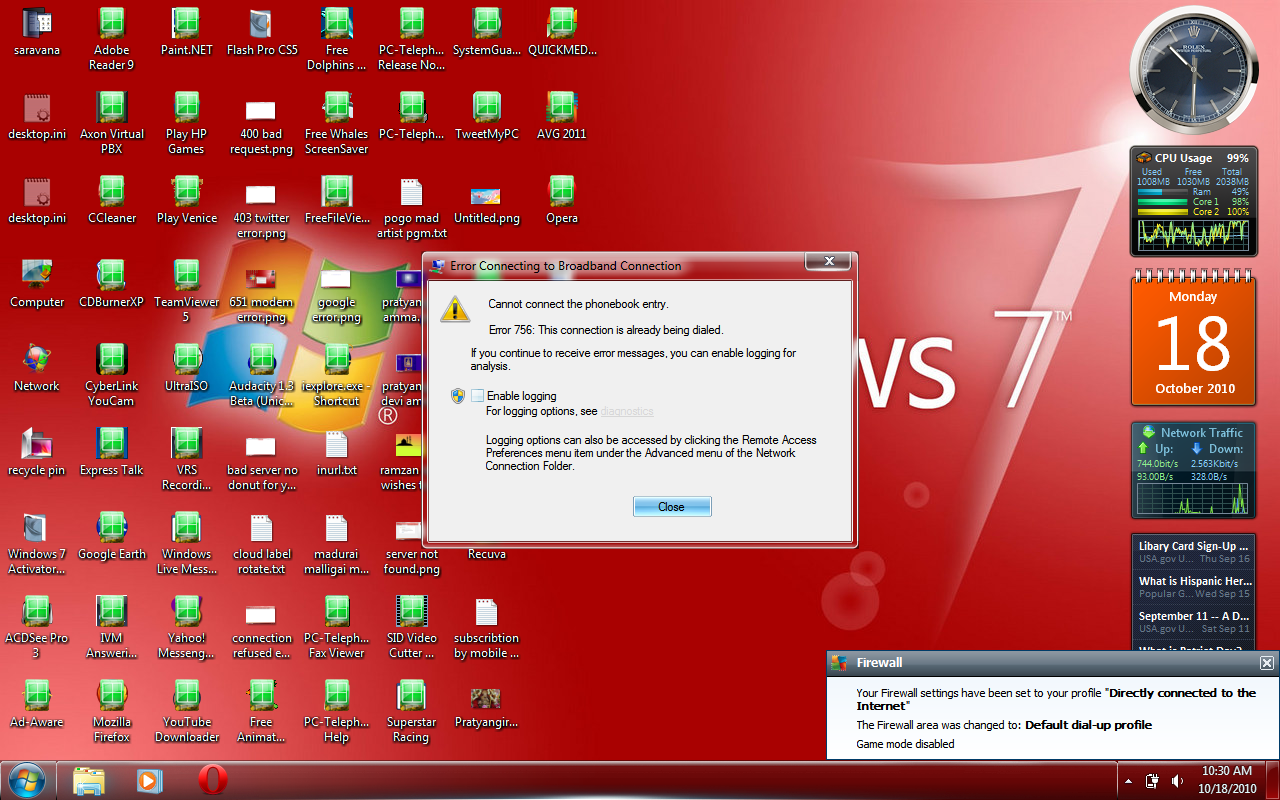Screen dimensions: 1280x800
Task: Select the SID Video Cutter icon
Action: (411, 628)
